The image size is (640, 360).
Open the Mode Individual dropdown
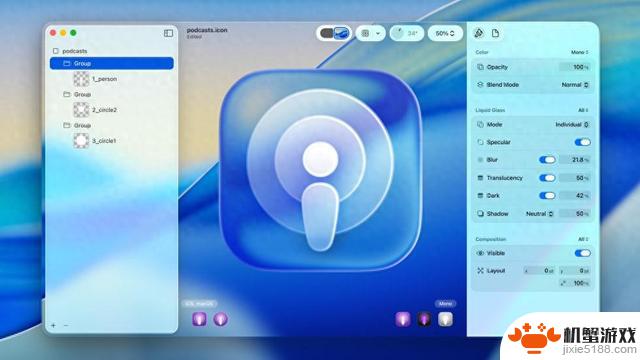572,124
